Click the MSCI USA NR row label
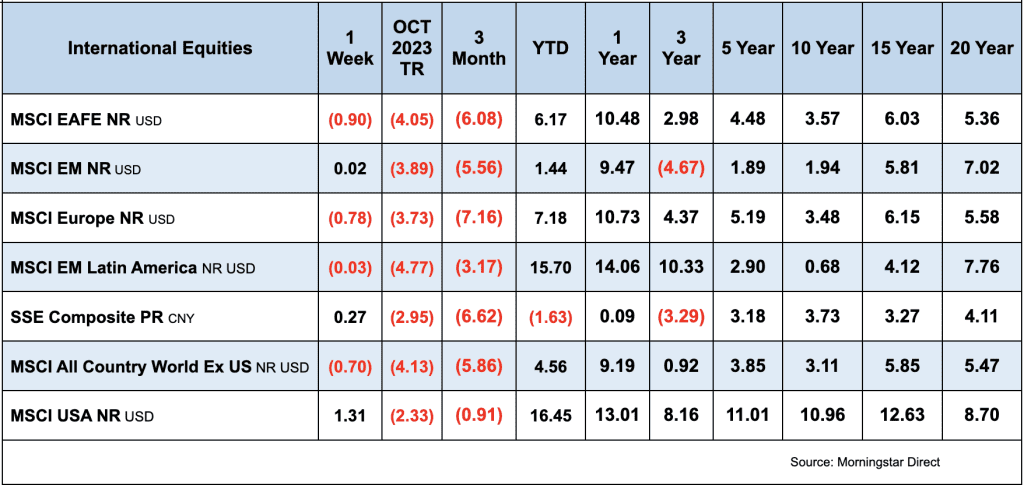Image resolution: width=1024 pixels, height=485 pixels. pos(82,415)
